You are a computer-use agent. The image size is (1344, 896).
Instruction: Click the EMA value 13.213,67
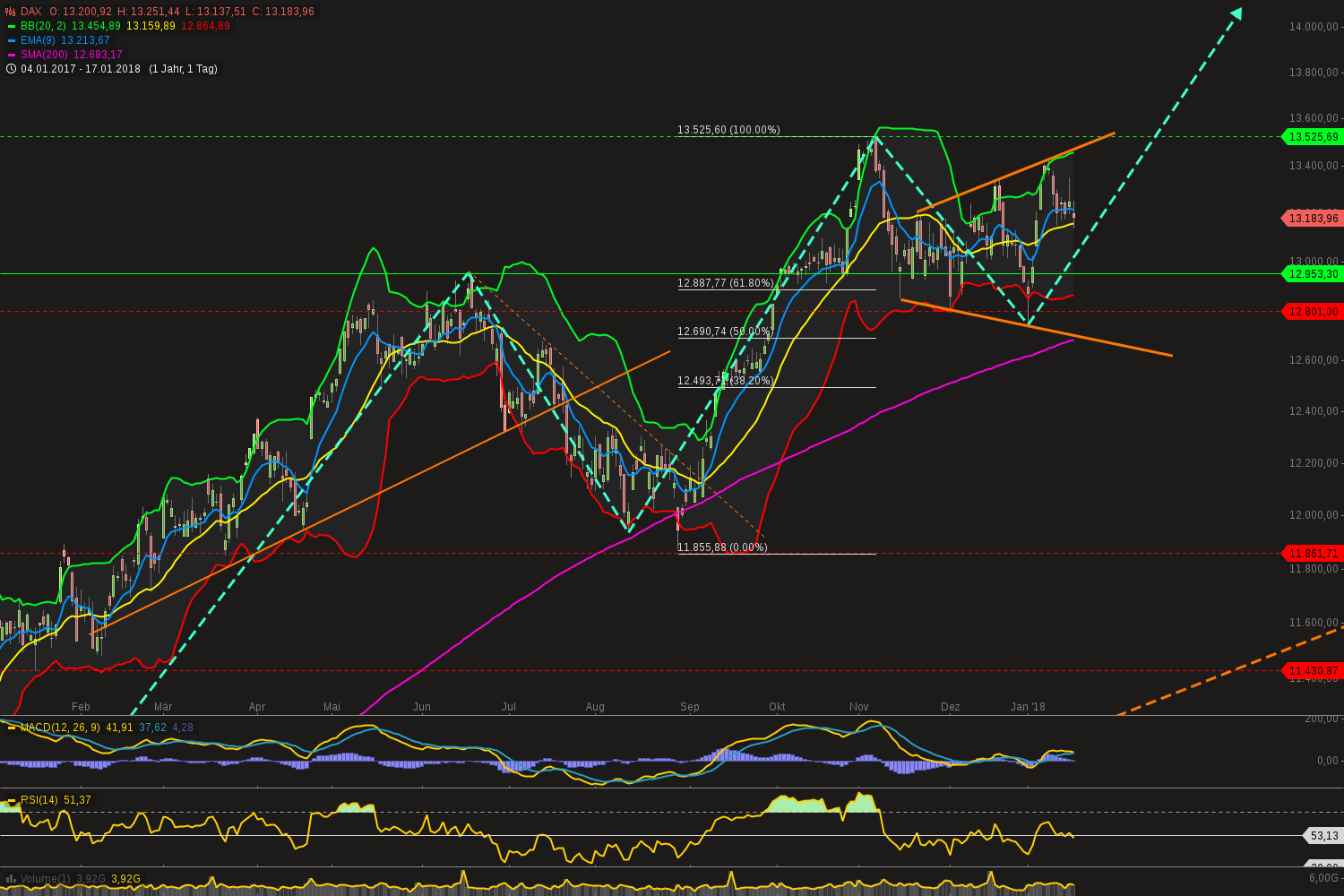click(x=85, y=40)
